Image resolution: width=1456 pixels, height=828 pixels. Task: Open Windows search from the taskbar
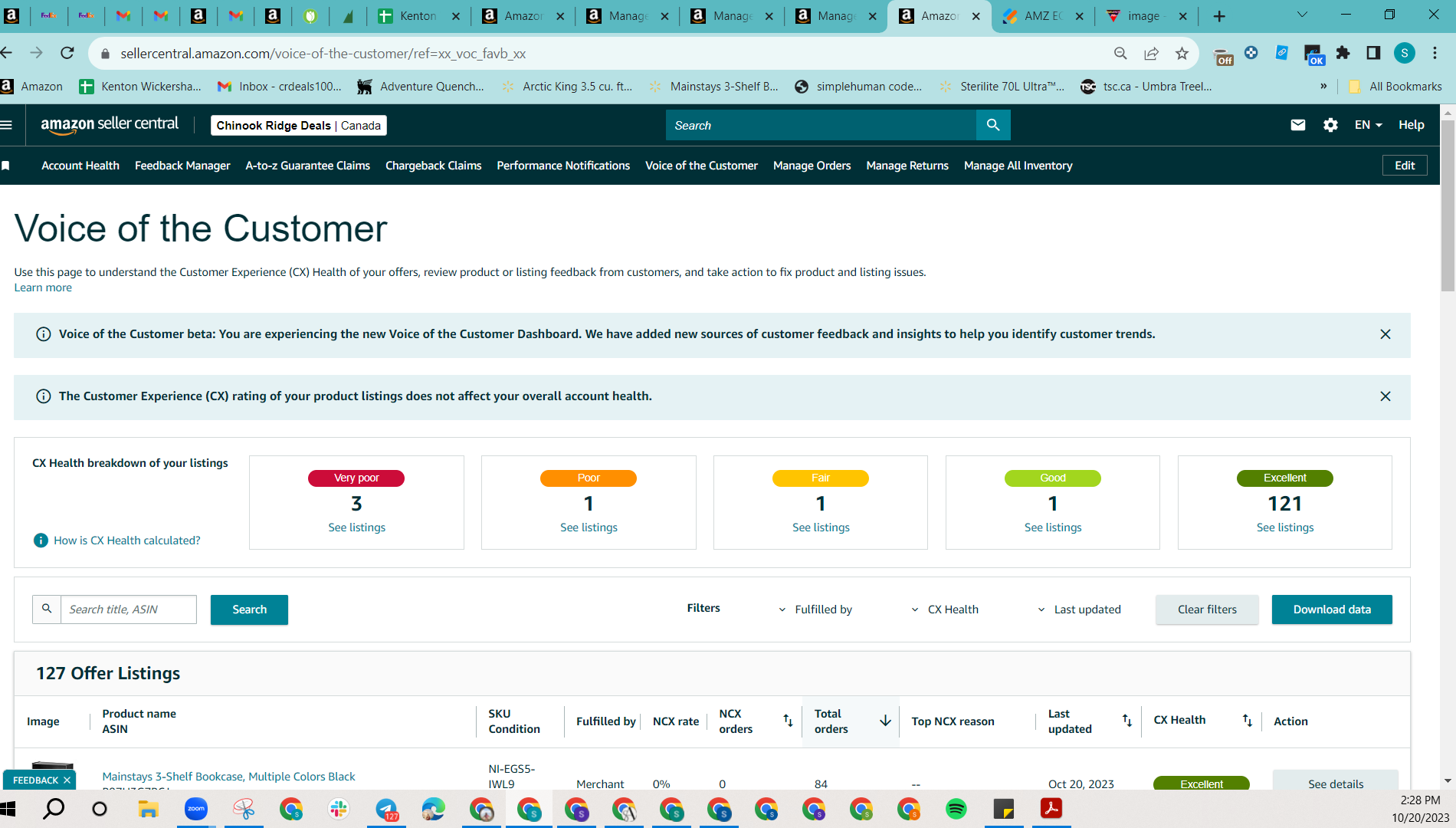click(x=54, y=809)
